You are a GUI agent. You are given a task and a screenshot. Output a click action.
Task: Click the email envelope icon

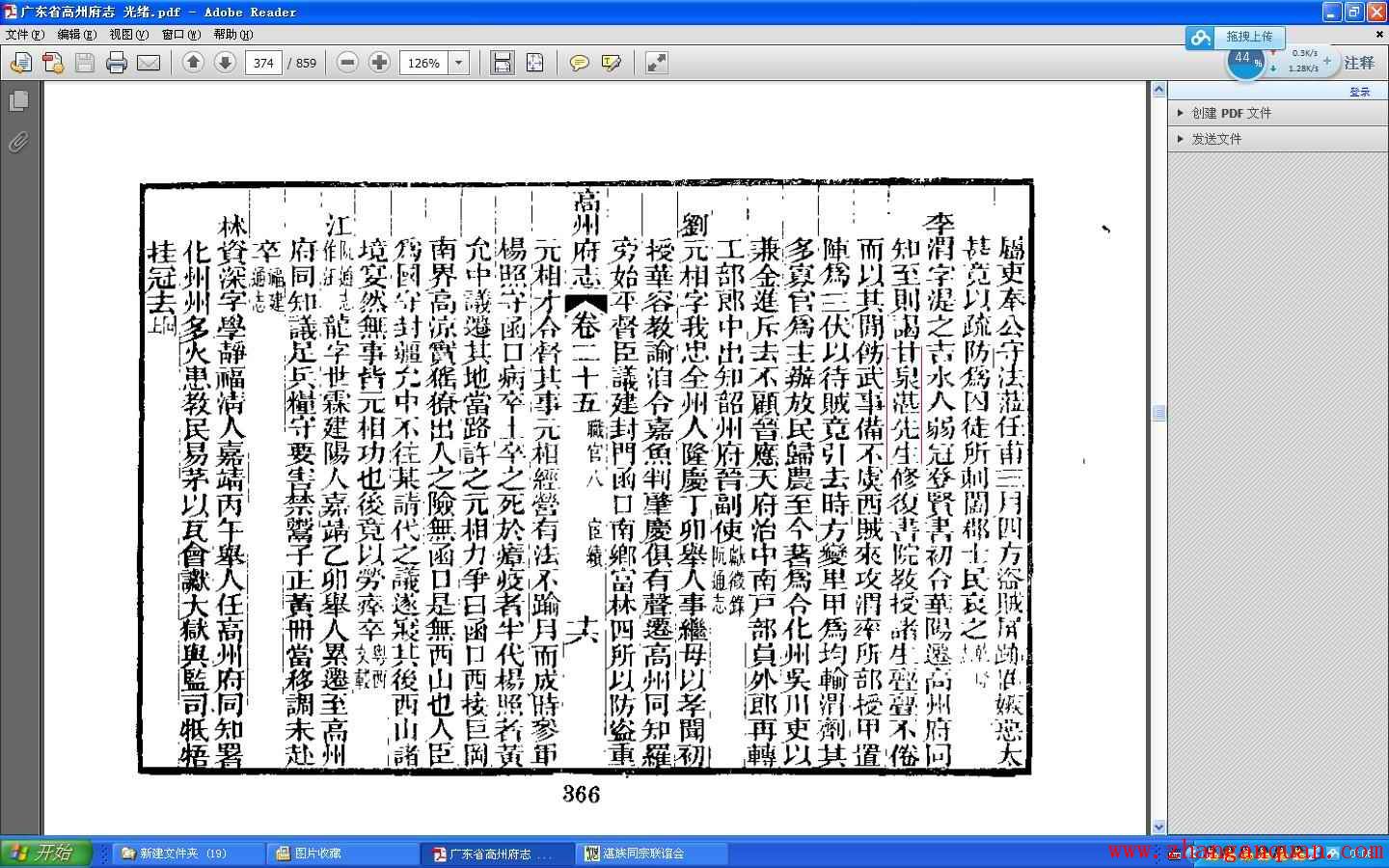point(149,63)
